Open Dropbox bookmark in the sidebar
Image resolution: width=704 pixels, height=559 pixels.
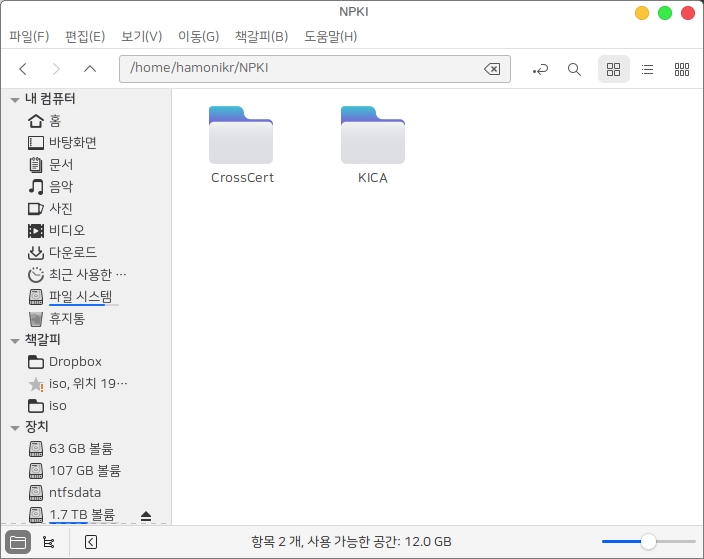coord(75,362)
